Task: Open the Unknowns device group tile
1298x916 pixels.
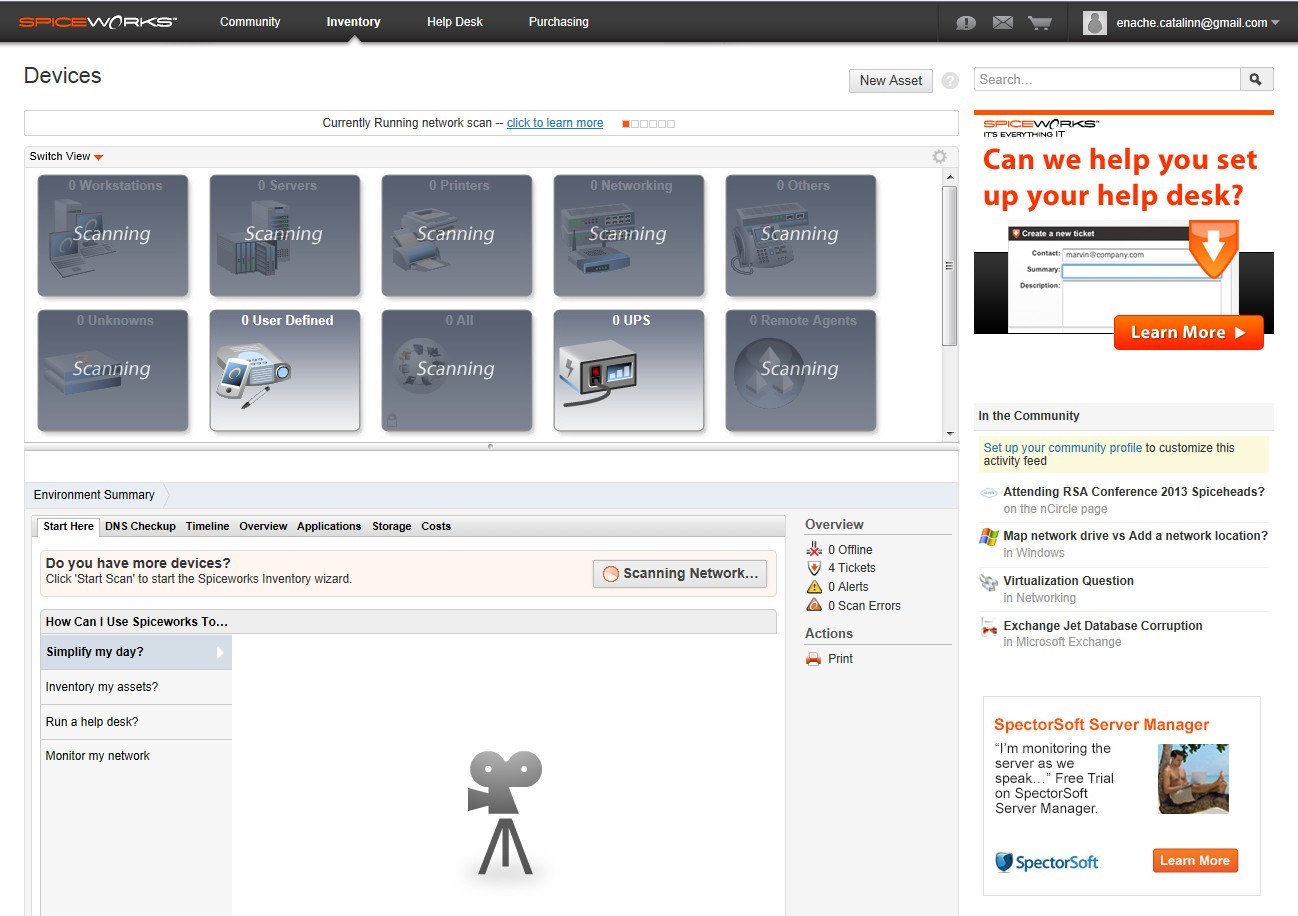Action: tap(113, 371)
